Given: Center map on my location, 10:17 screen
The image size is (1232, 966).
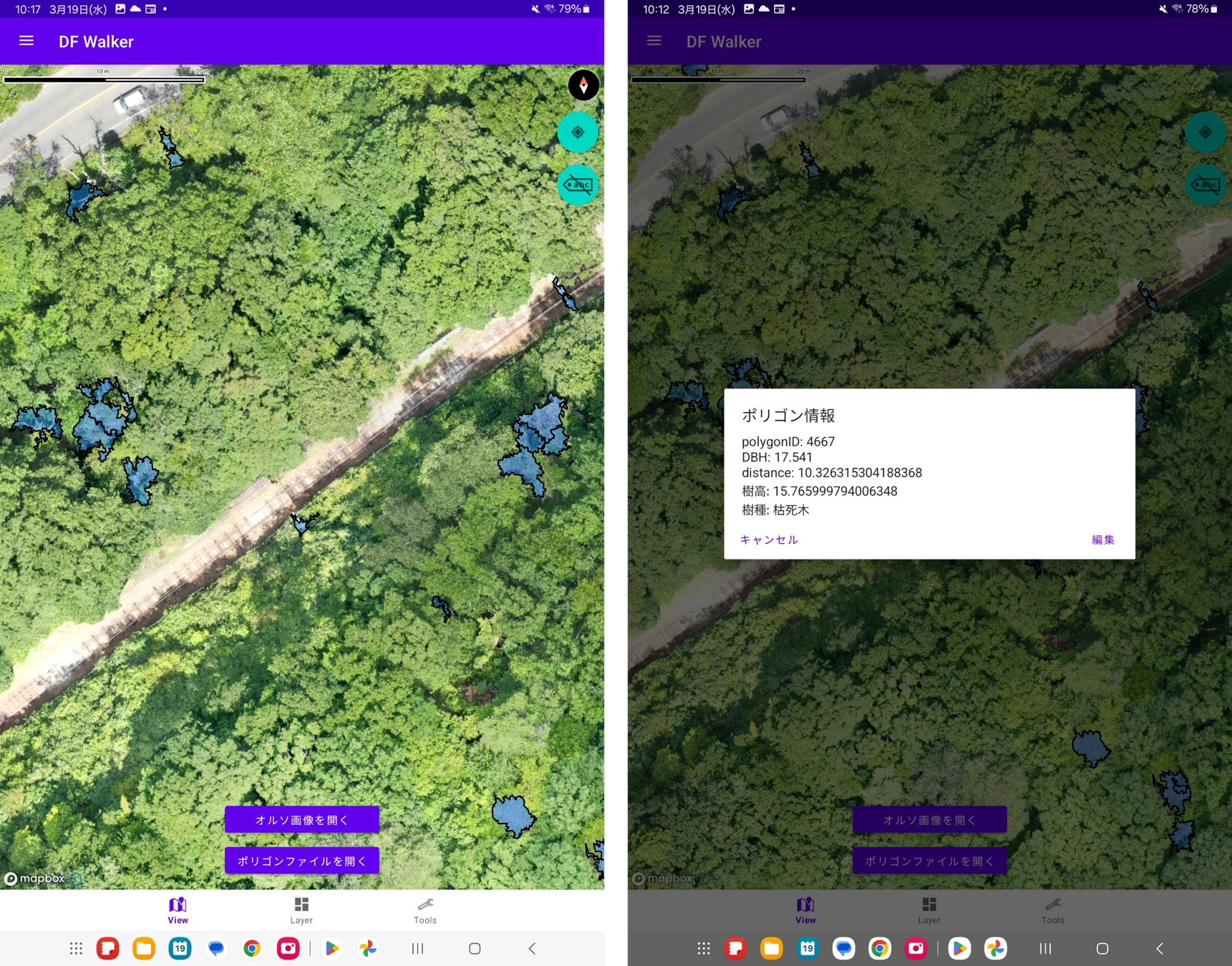Looking at the screenshot, I should click(578, 132).
